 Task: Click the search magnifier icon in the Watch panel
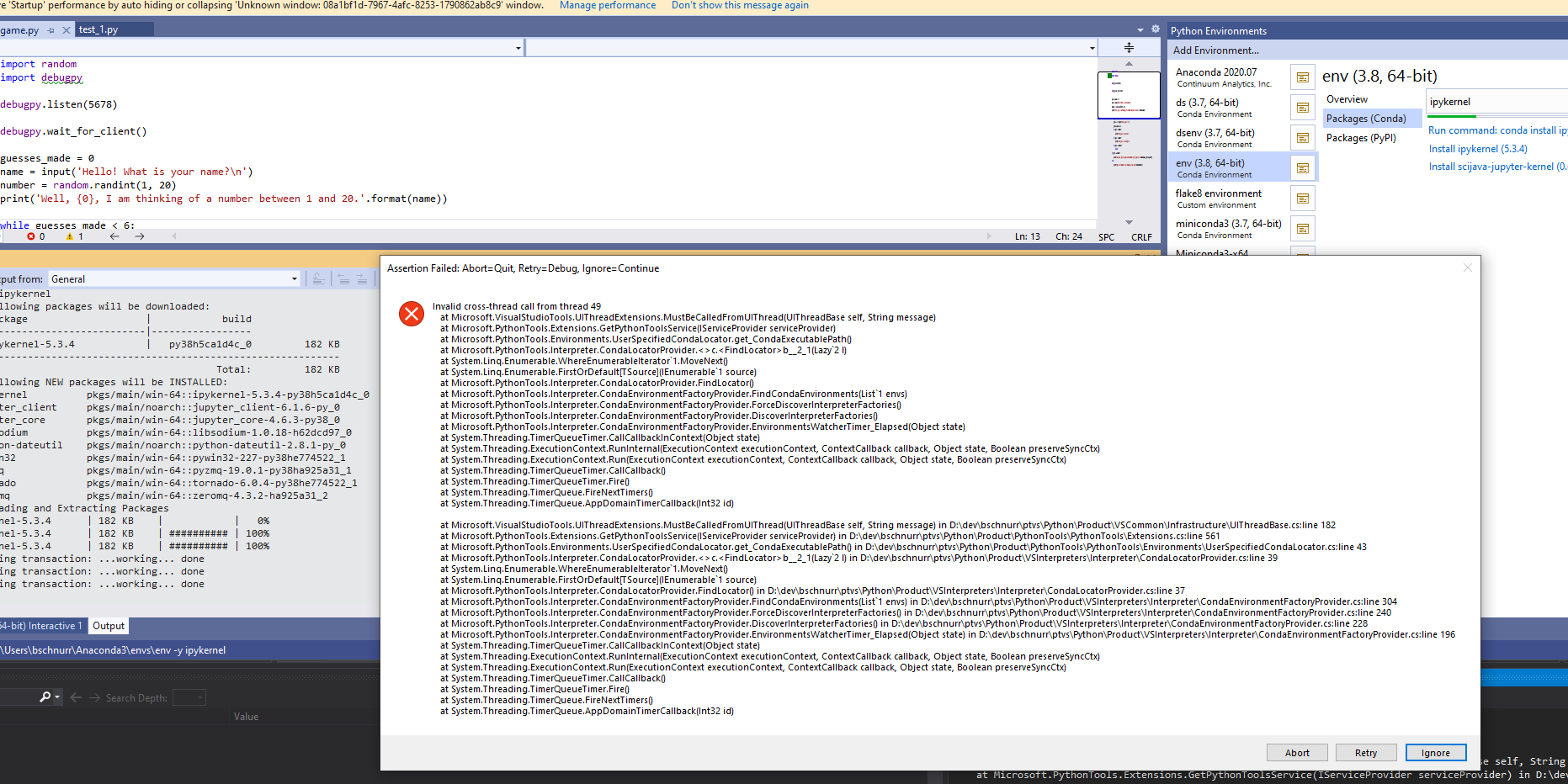(46, 697)
